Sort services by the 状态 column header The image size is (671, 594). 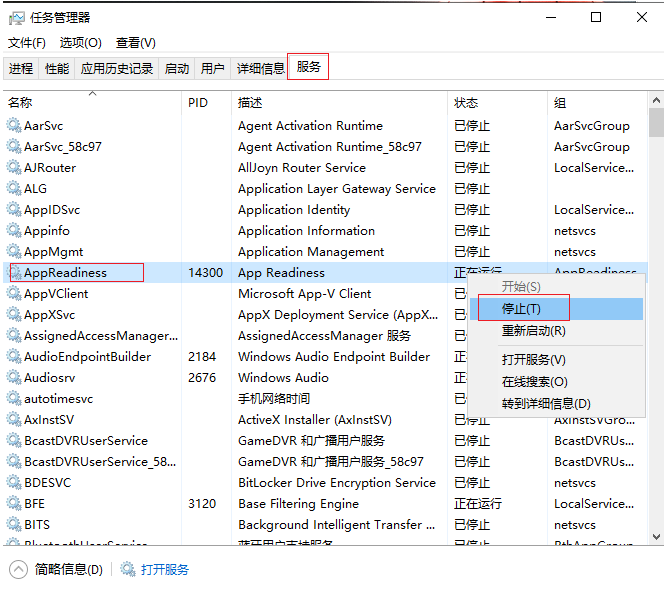(x=466, y=103)
